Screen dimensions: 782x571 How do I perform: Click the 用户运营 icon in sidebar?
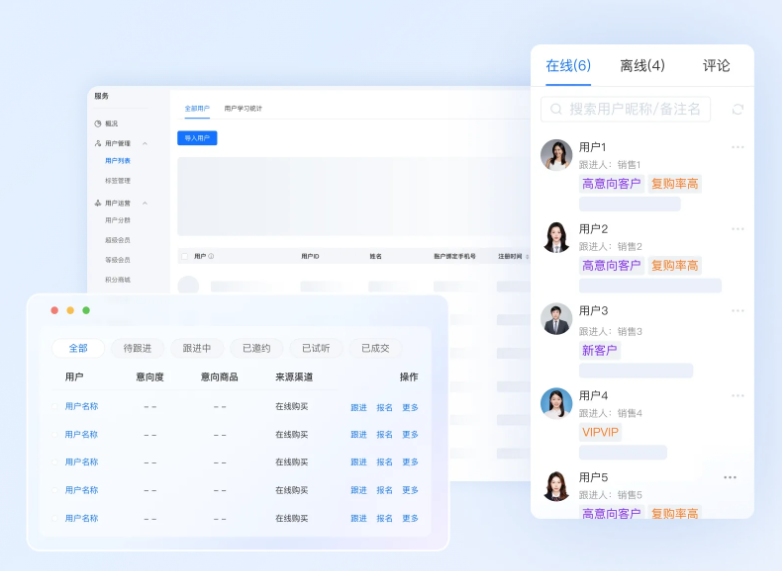pyautogui.click(x=98, y=203)
